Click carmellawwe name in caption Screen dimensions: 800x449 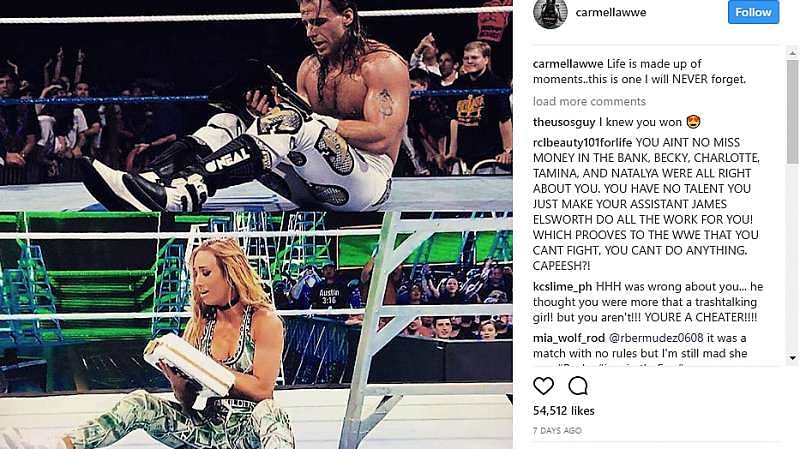(568, 64)
